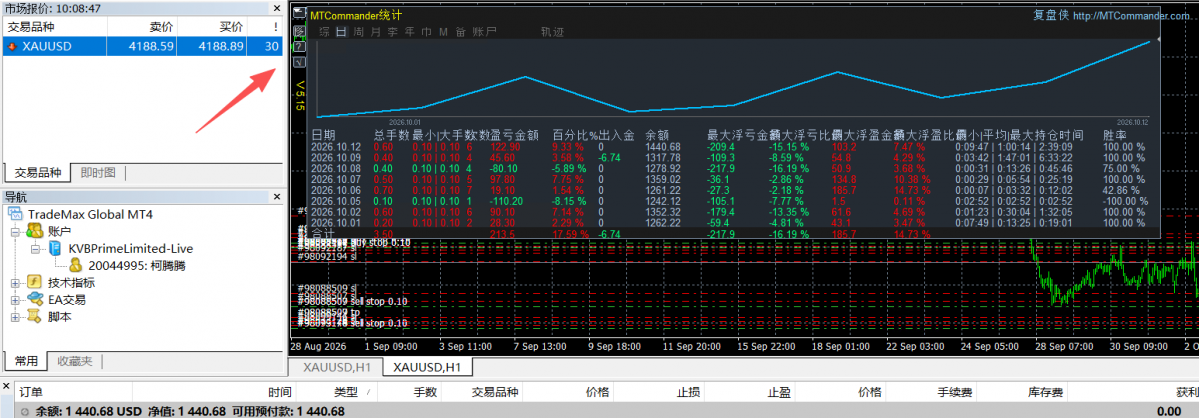This screenshot has height=418, width=1199.
Task: Open the first XAUUSD,H1 chart tab
Action: pyautogui.click(x=337, y=368)
